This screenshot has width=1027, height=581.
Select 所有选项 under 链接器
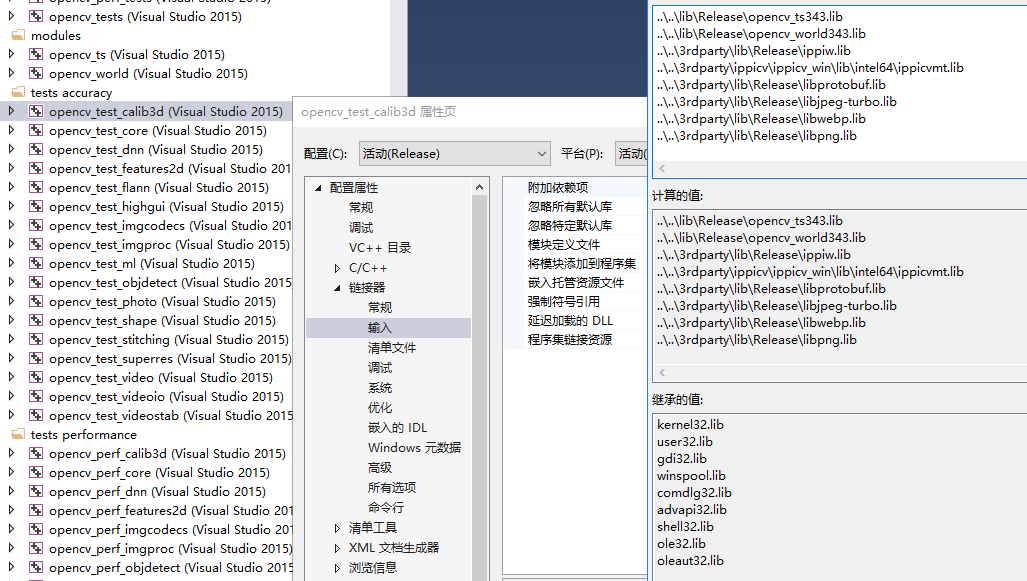(392, 487)
